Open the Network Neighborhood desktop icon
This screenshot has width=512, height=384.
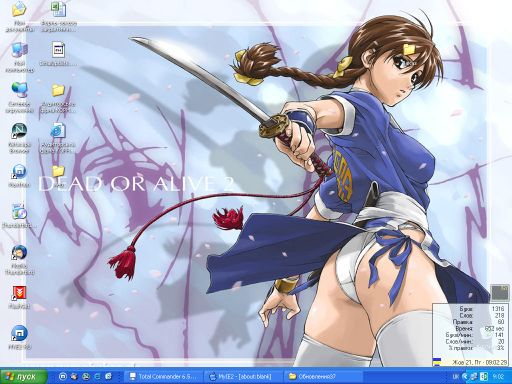point(19,90)
